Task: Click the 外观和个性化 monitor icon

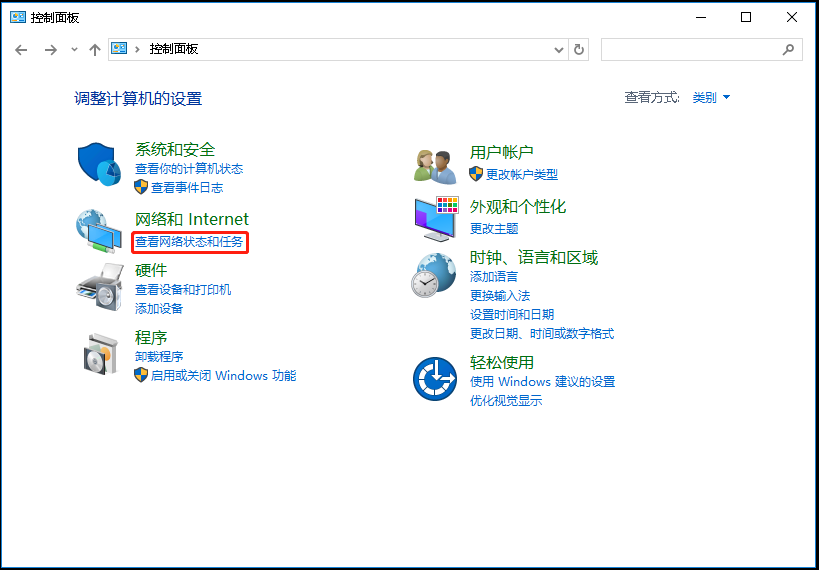Action: click(436, 219)
